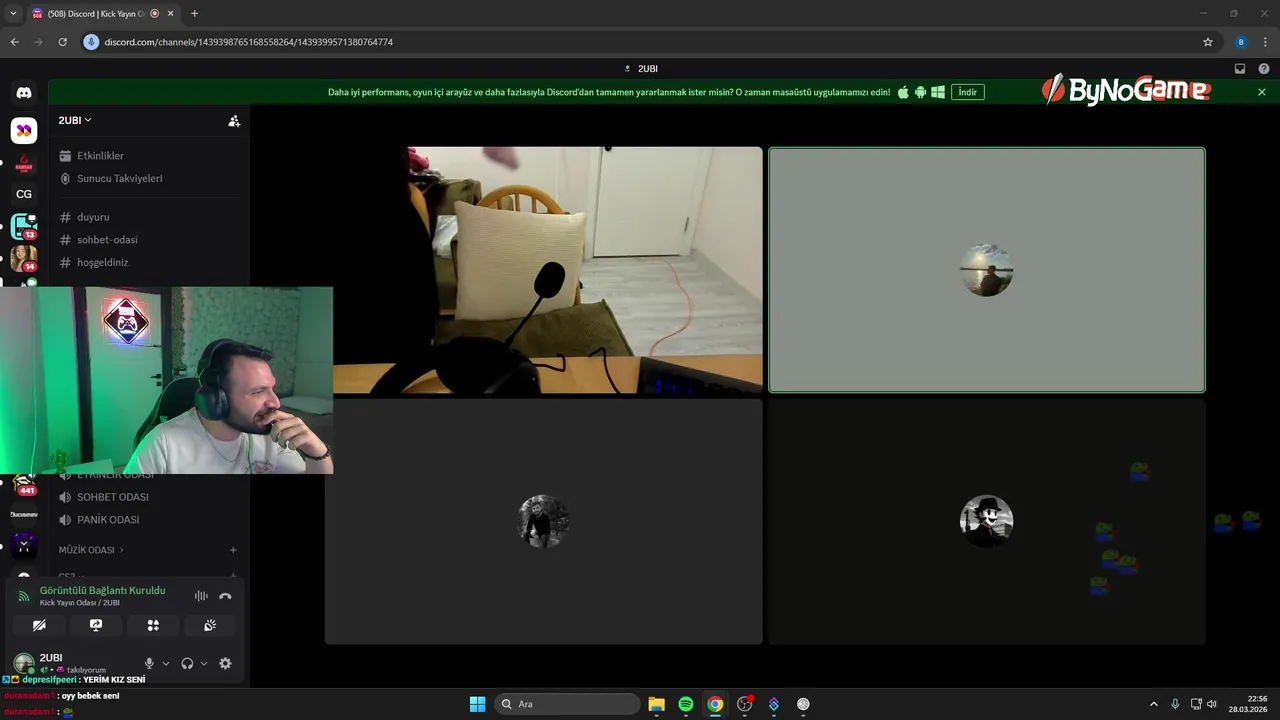The height and width of the screenshot is (720, 1280).
Task: Click the browser address bar URL
Action: (248, 42)
